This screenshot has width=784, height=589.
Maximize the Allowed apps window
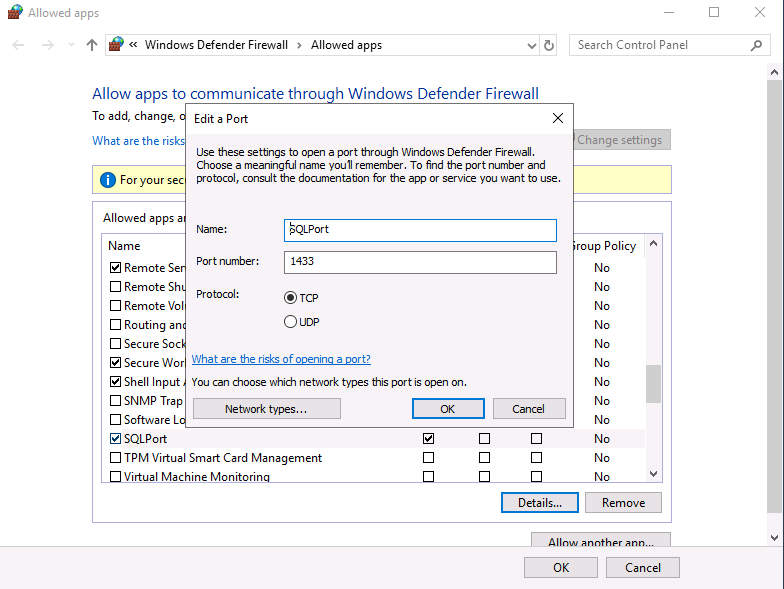pyautogui.click(x=714, y=12)
